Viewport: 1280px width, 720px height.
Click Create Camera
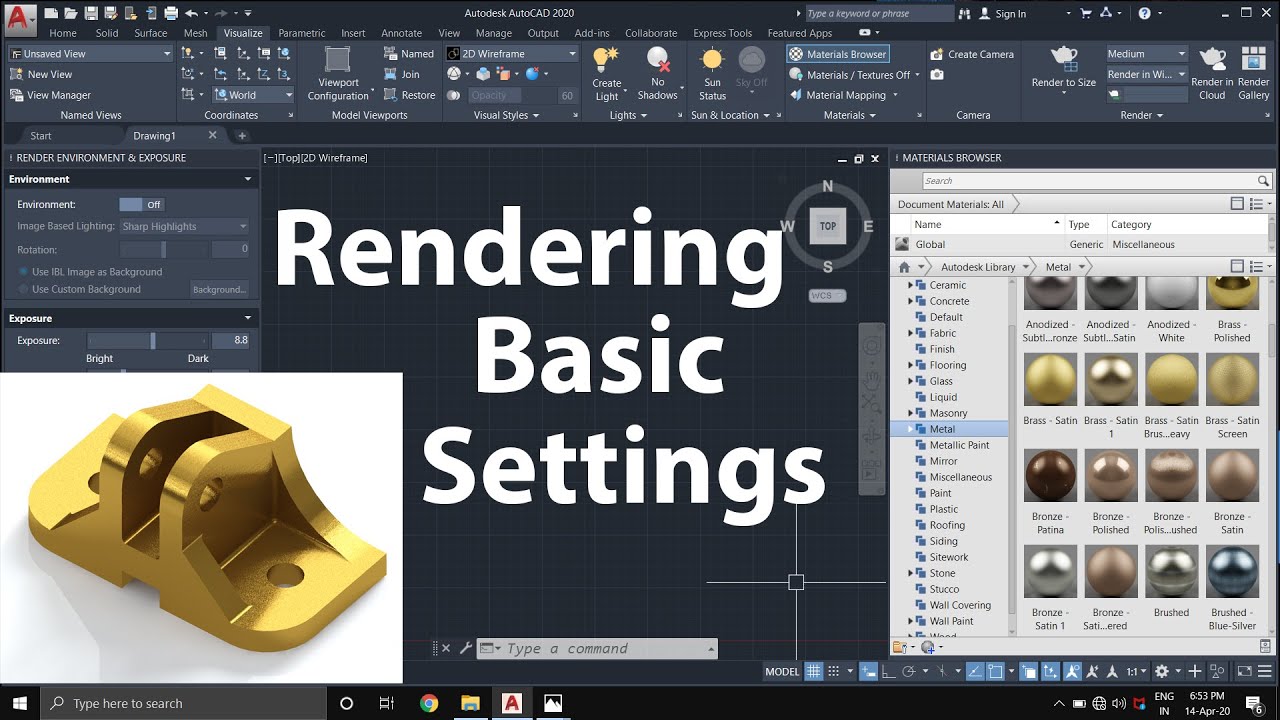971,54
